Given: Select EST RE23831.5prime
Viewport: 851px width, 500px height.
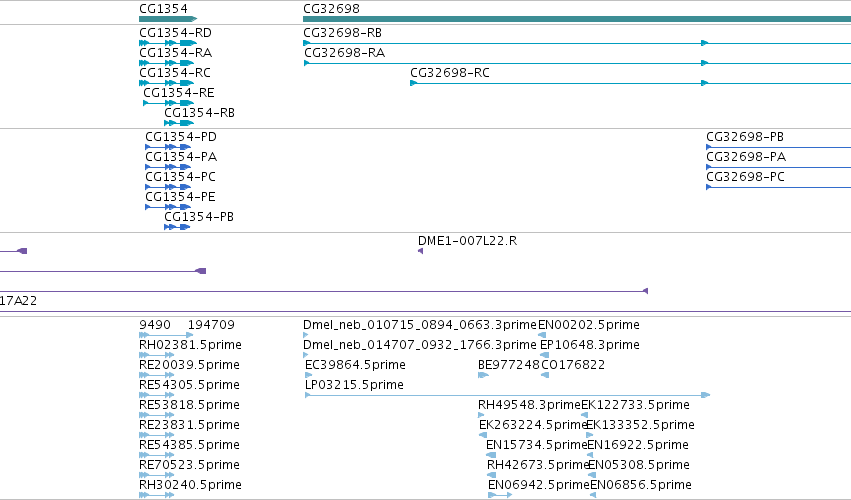Looking at the screenshot, I should pos(189,425).
